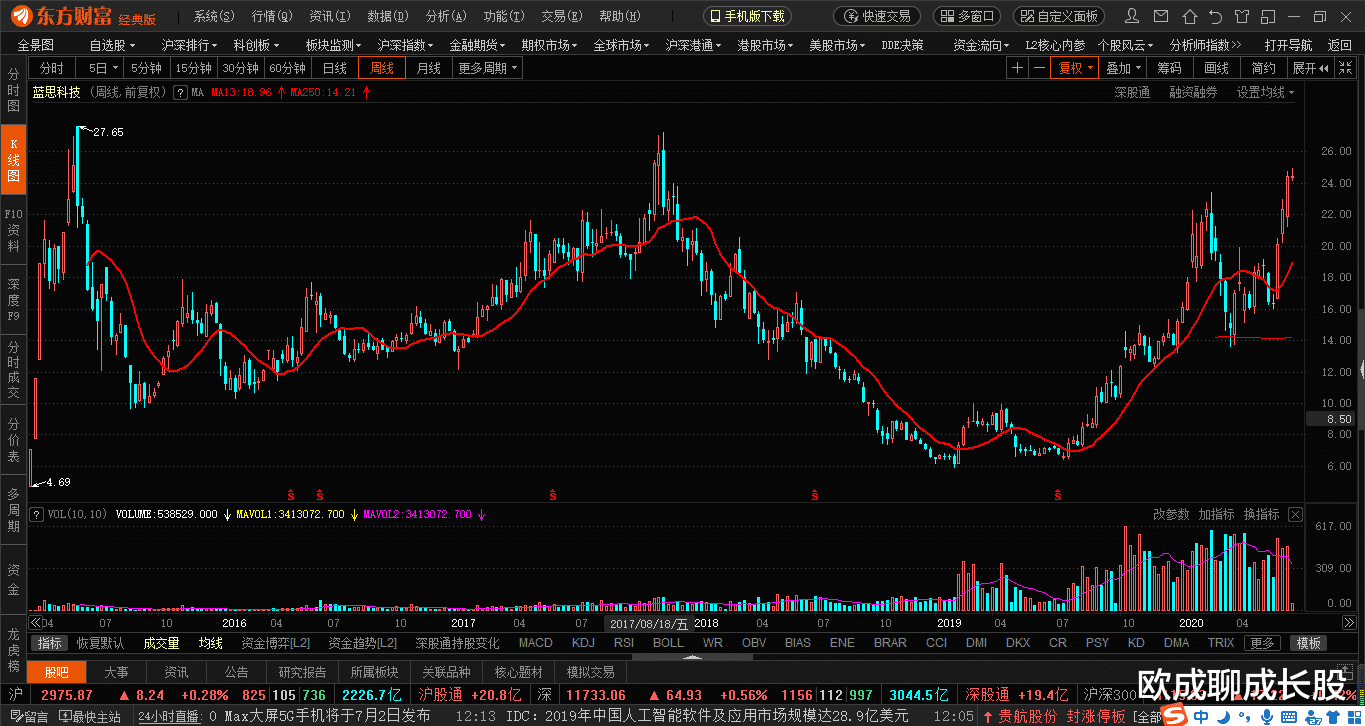
Task: Expand 资金流向 dropdown menu
Action: [981, 45]
